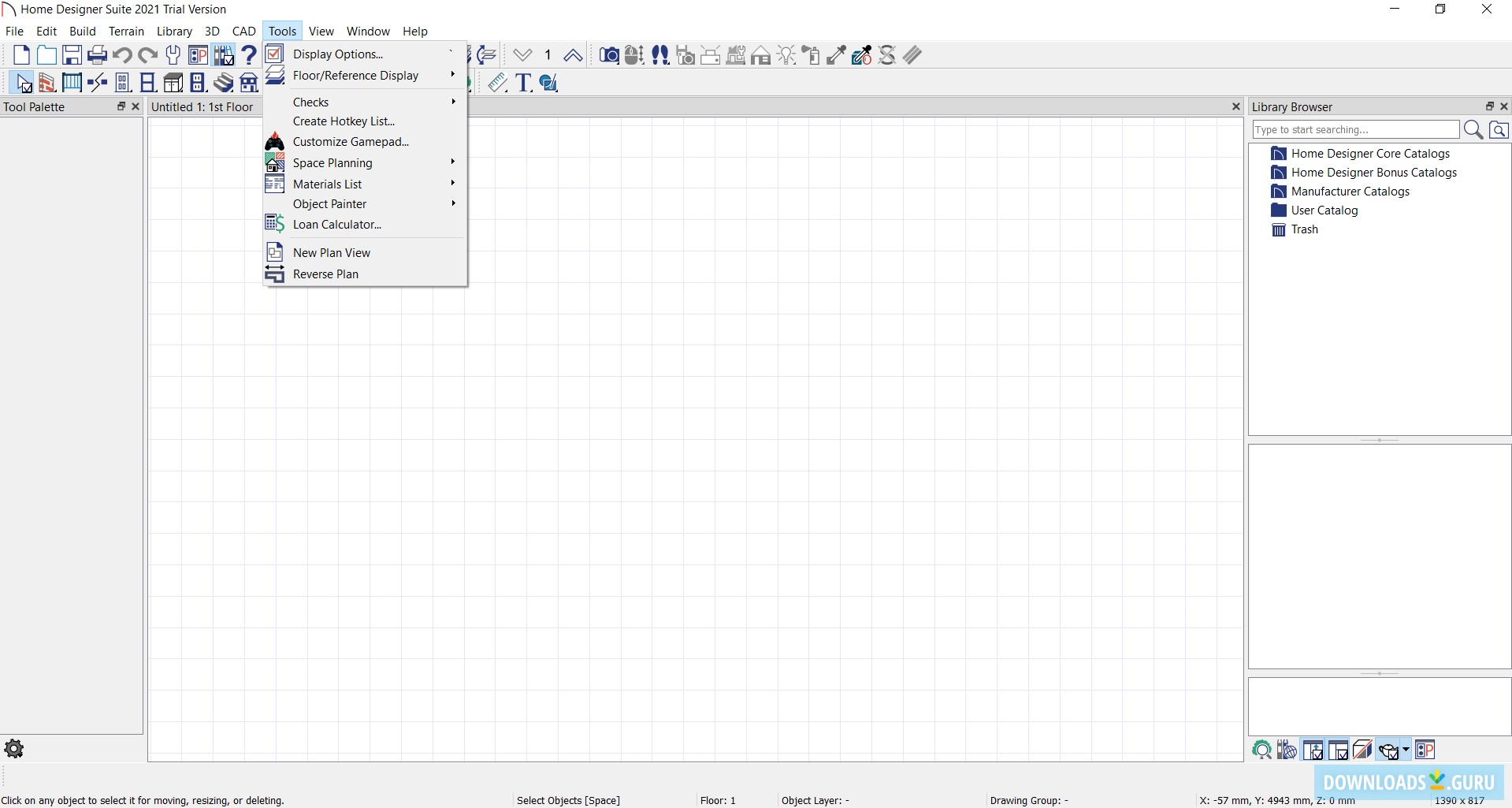
Task: Choose Loan Calculator from Tools menu
Action: click(337, 225)
